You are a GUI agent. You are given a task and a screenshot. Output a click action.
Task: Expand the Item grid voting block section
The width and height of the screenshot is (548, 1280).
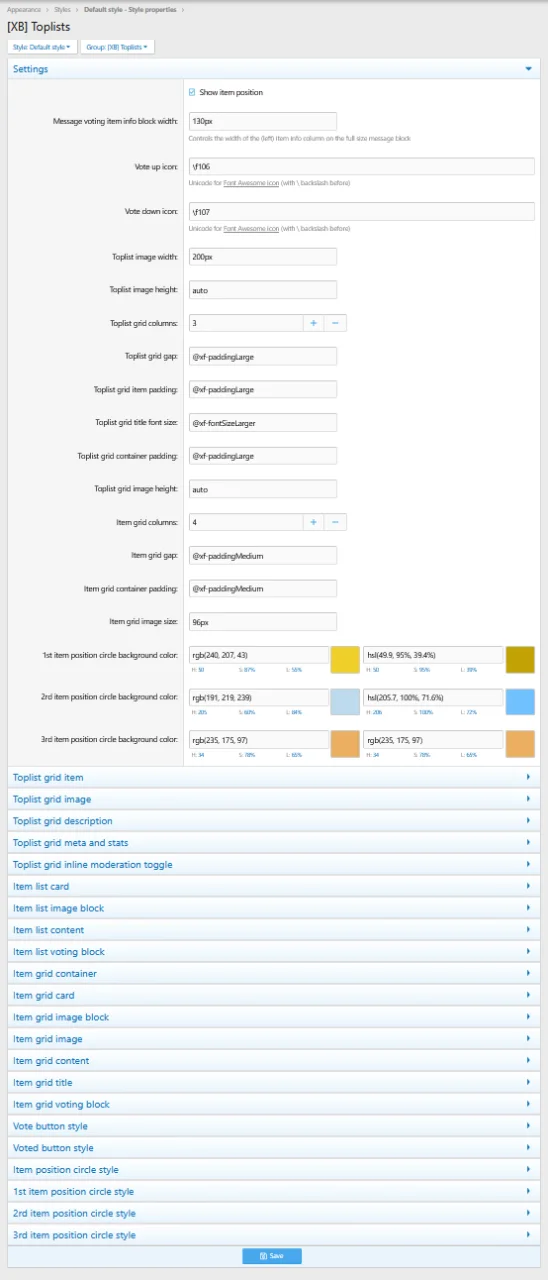click(274, 1104)
